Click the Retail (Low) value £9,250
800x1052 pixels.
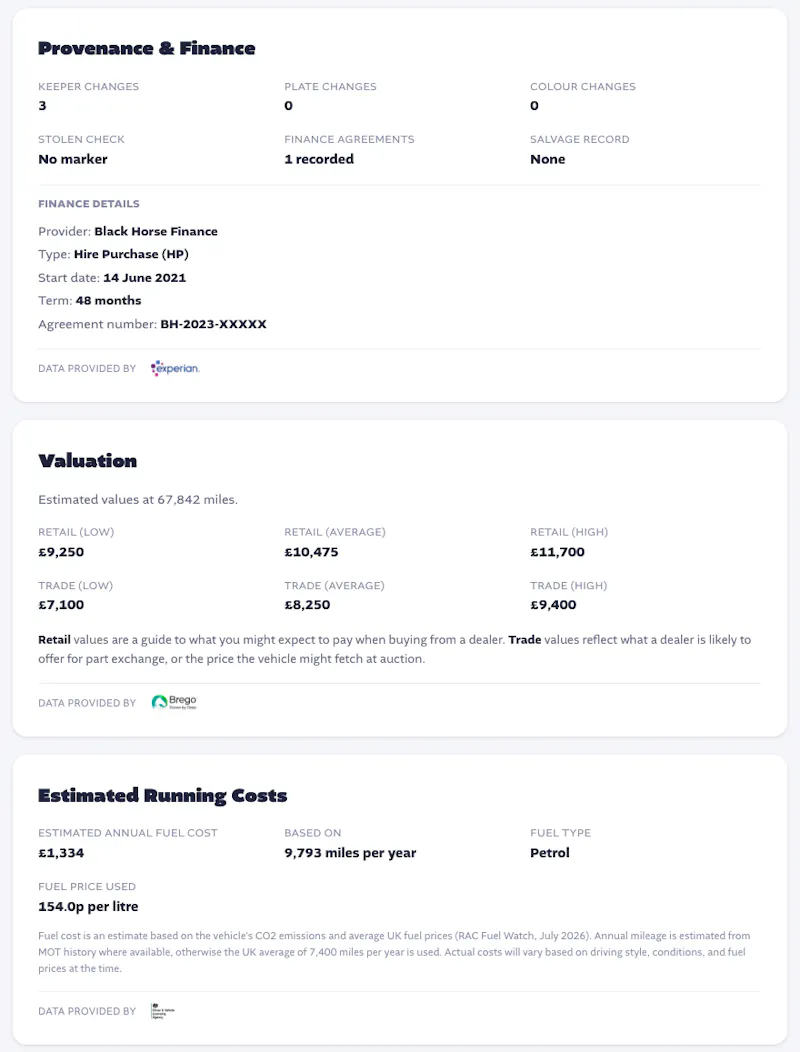pos(61,552)
